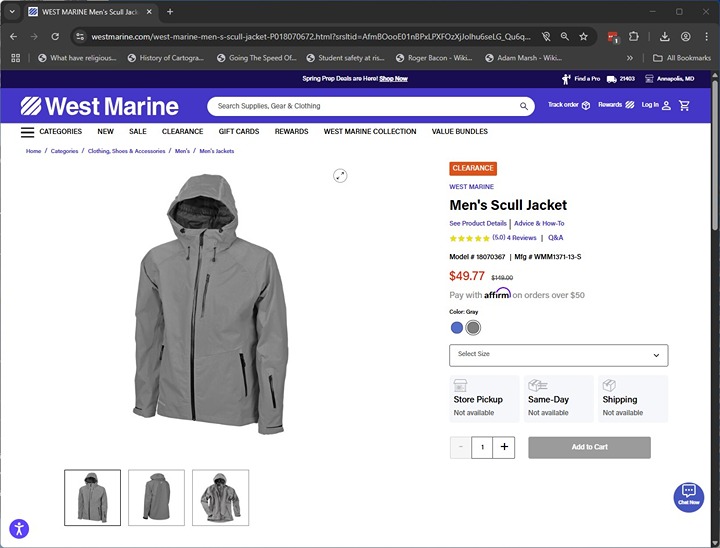Select the blue color swatch

click(456, 328)
